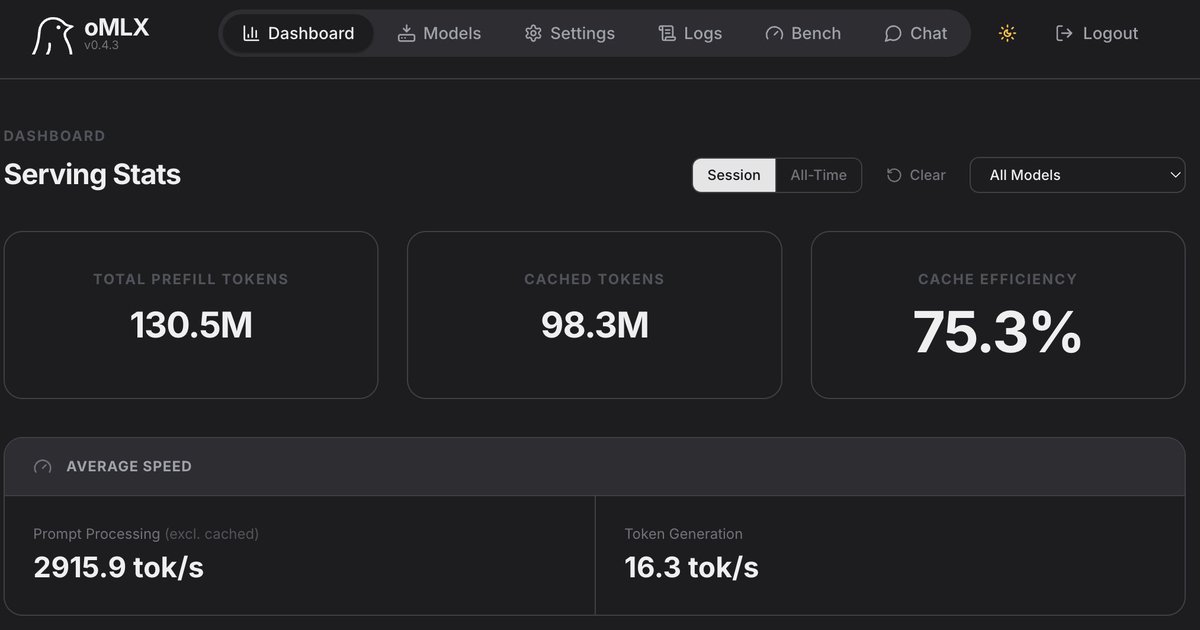
Task: Log out using the Logout link
Action: 1097,33
